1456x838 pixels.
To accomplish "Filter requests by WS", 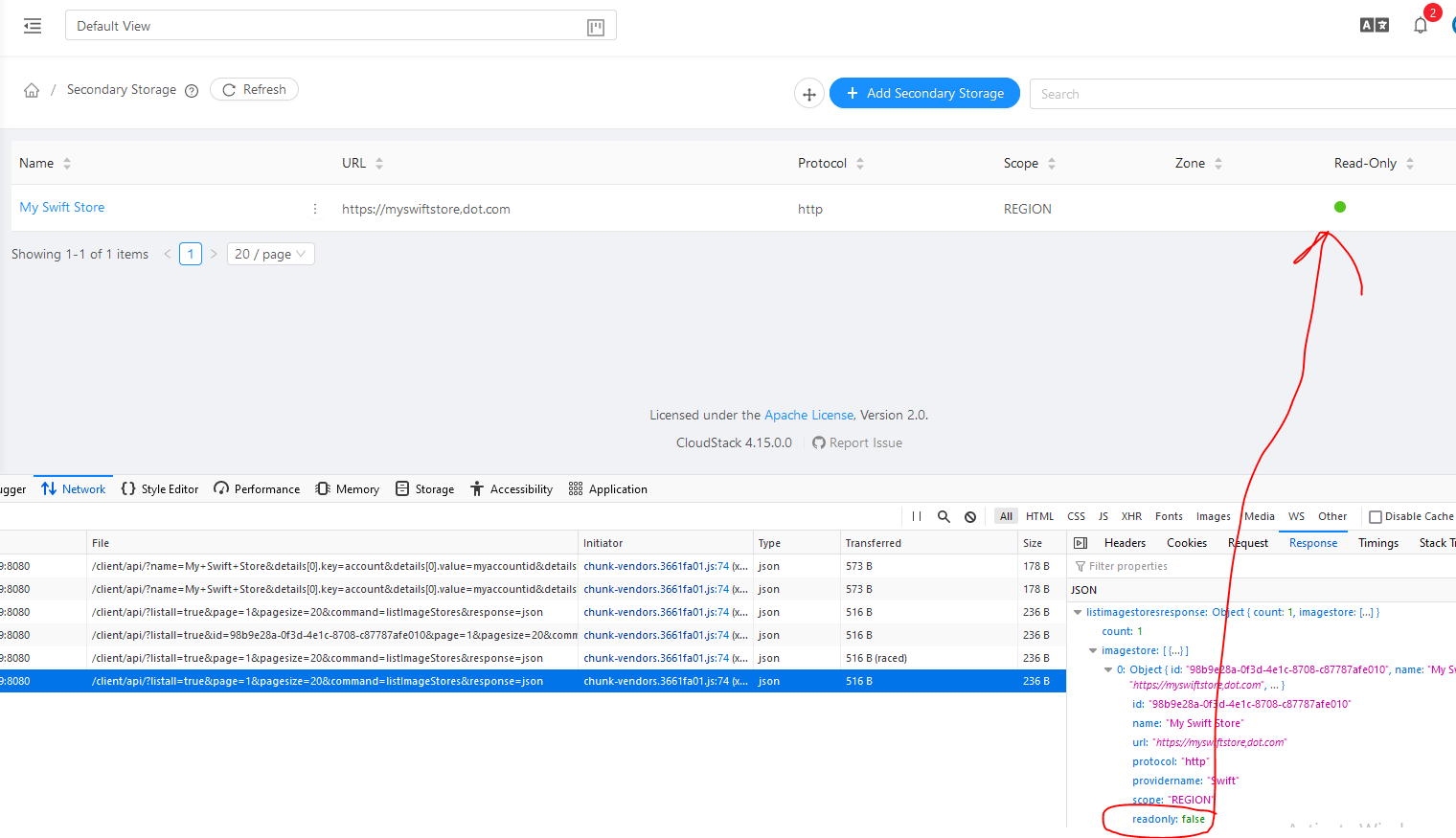I will pyautogui.click(x=1296, y=516).
